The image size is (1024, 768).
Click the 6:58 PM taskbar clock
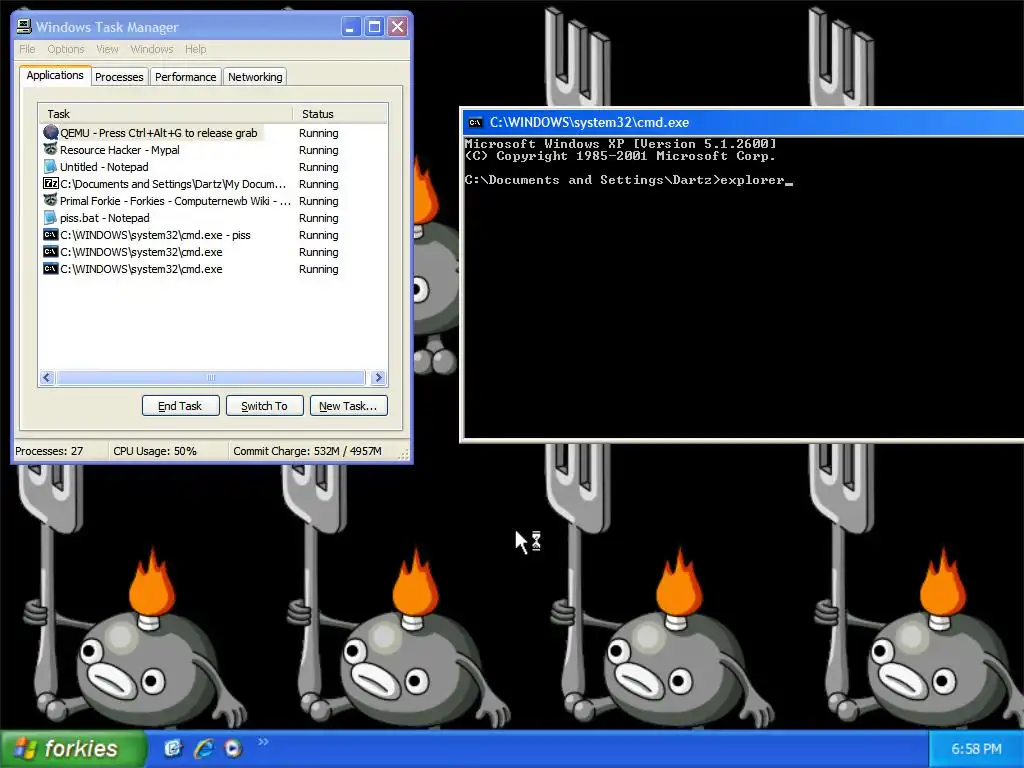coord(976,749)
